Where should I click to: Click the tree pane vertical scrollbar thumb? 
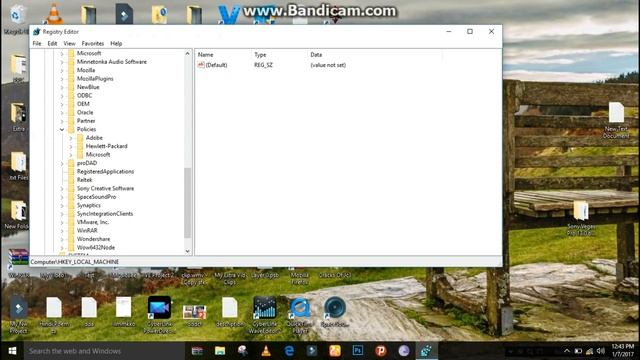pyautogui.click(x=187, y=202)
